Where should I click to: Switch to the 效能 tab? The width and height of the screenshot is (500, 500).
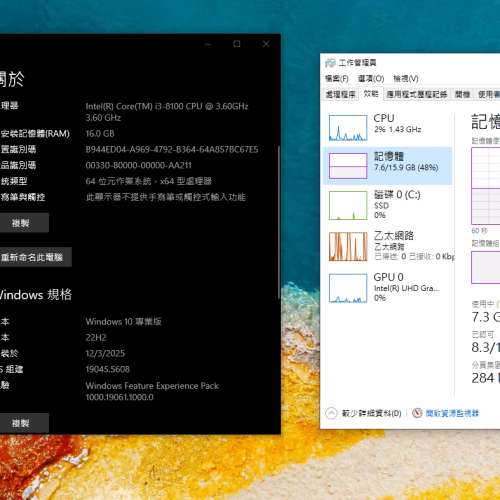click(371, 94)
